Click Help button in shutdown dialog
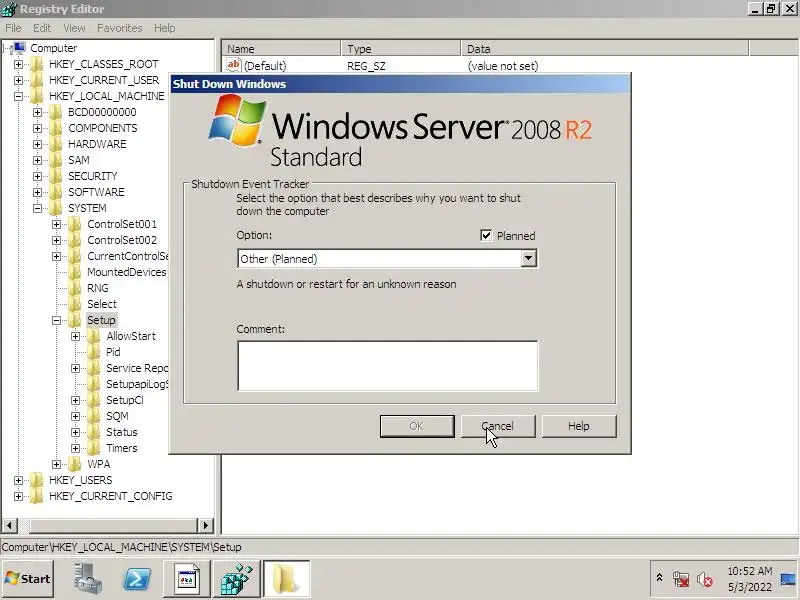The width and height of the screenshot is (800, 600). (579, 426)
